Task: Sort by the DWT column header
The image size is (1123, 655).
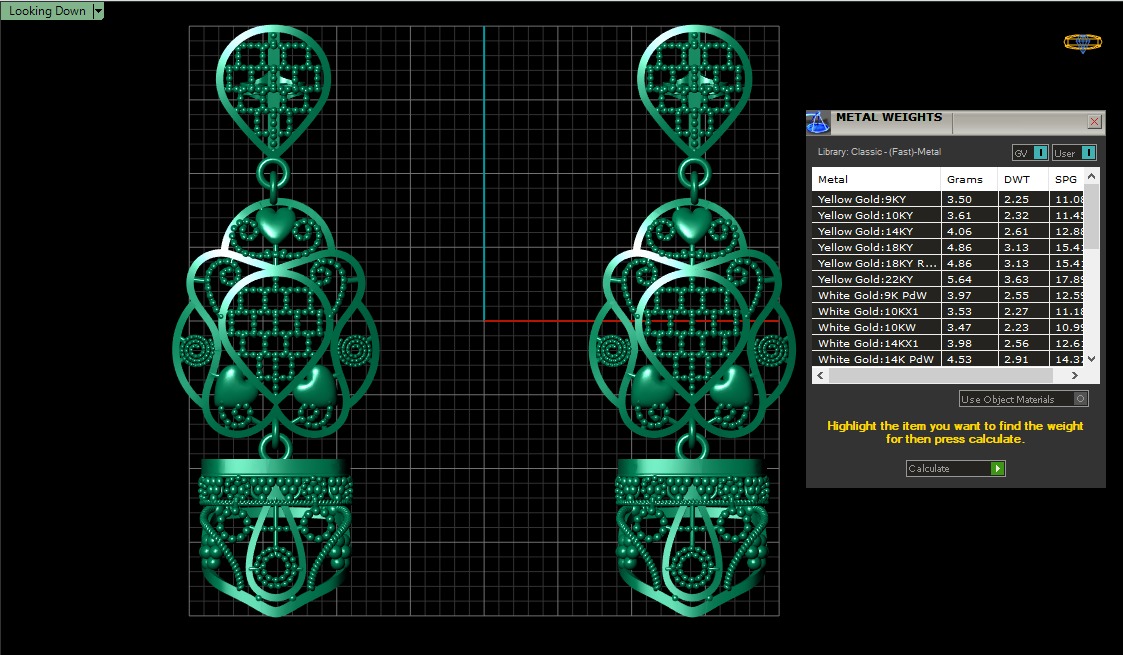Action: click(x=1023, y=179)
